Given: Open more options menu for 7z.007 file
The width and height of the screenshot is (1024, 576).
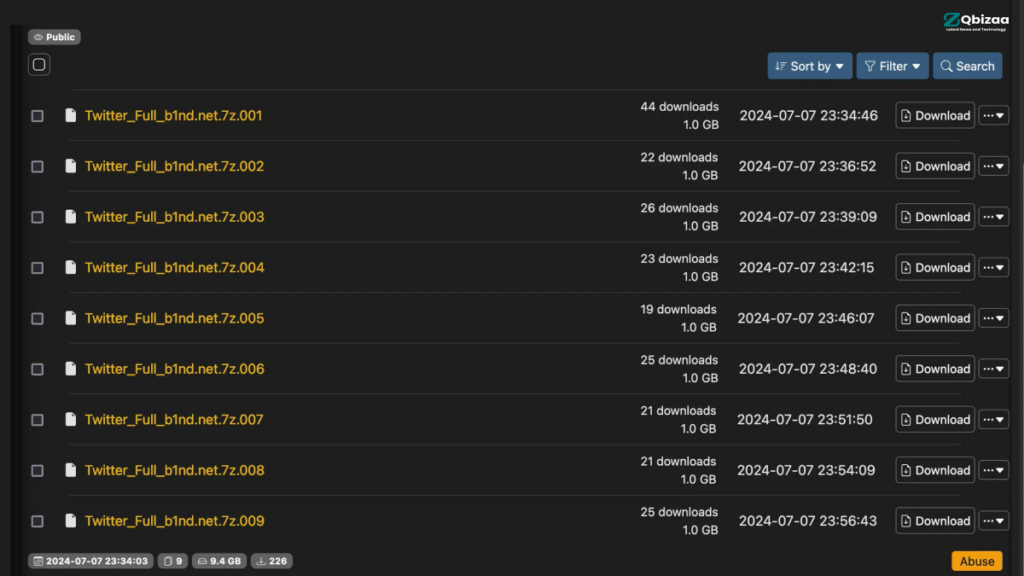Looking at the screenshot, I should [993, 419].
